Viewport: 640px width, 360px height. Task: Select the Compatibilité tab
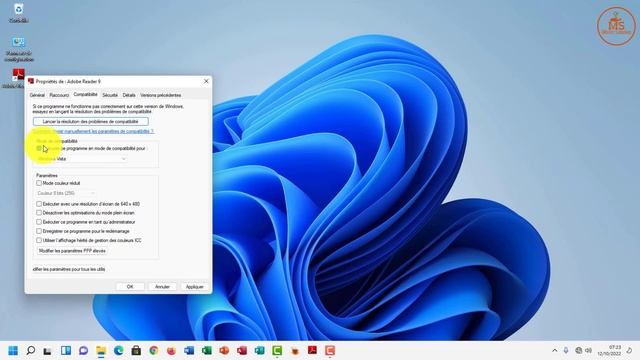[85, 94]
